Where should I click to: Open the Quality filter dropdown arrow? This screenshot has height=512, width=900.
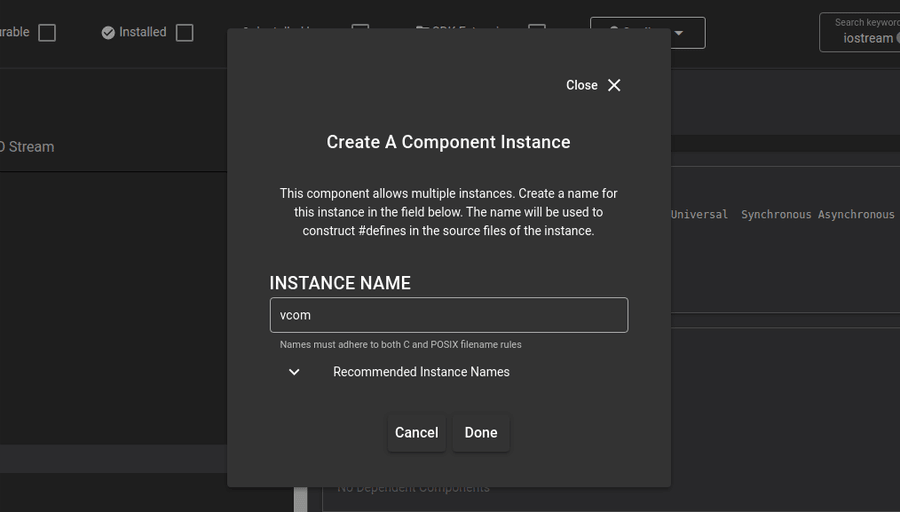679,33
